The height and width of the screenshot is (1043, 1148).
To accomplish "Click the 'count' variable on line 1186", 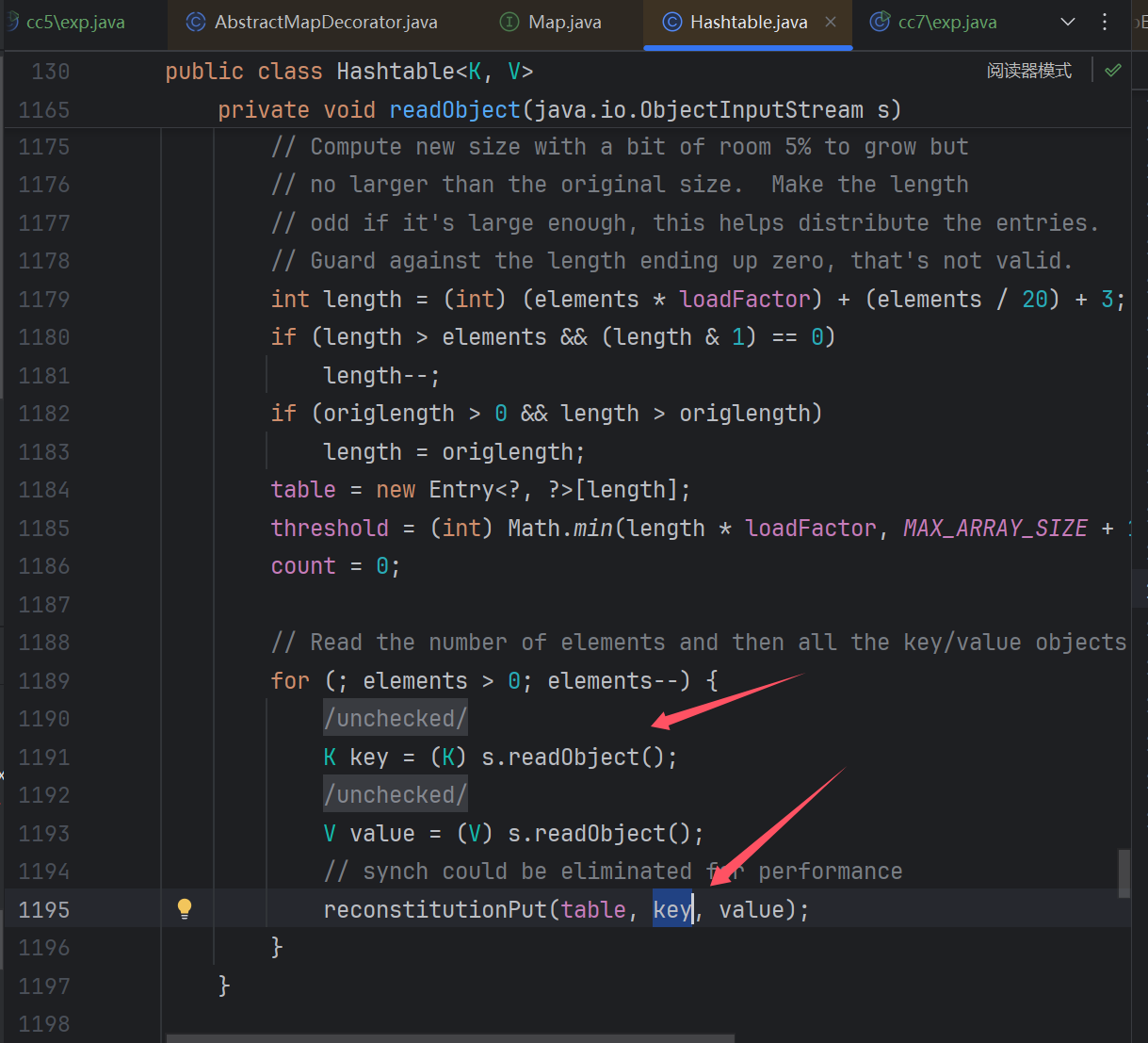I will [303, 566].
